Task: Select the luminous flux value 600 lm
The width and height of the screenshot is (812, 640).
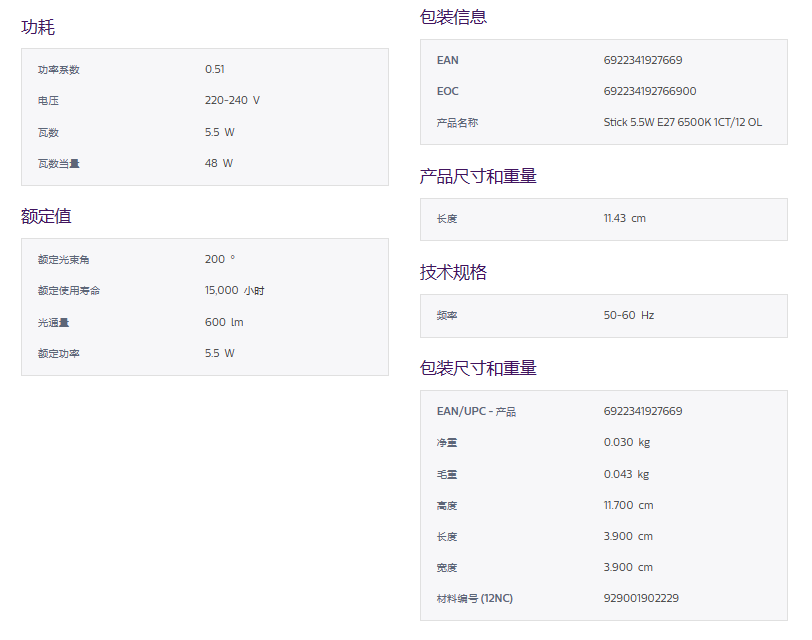Action: click(224, 322)
